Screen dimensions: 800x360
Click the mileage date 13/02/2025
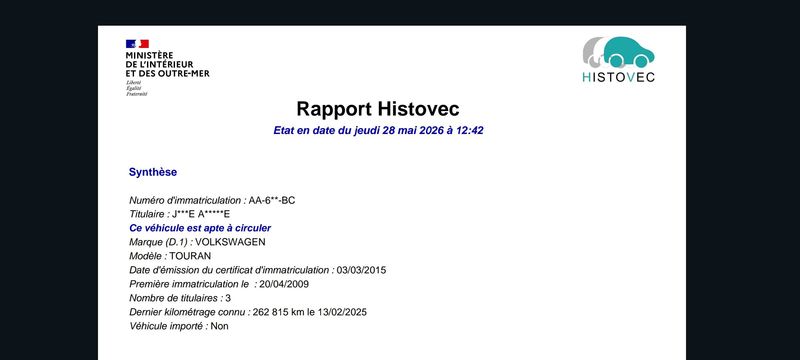click(x=341, y=312)
